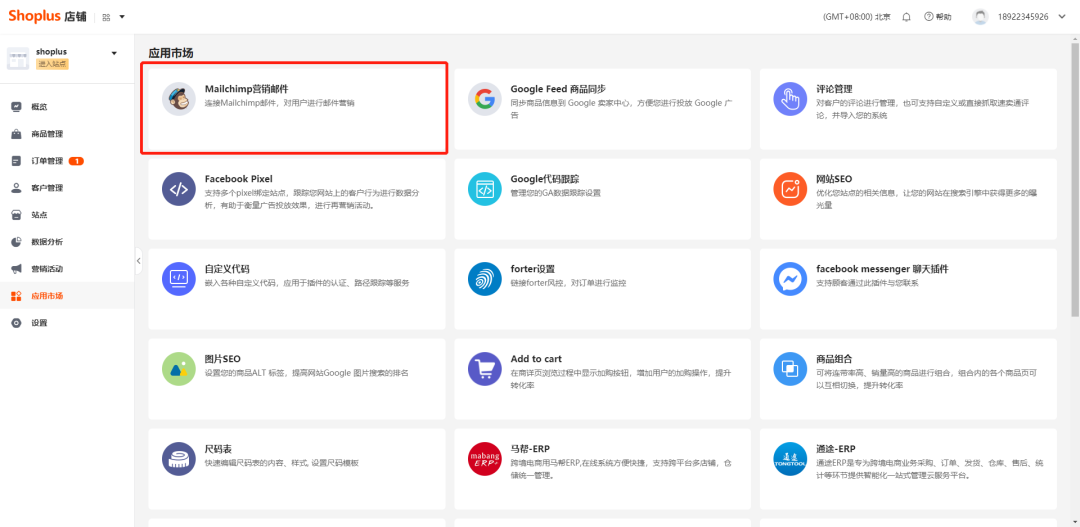This screenshot has height=527, width=1080.
Task: Click the shoplus store thumbnail icon
Action: coord(18,59)
